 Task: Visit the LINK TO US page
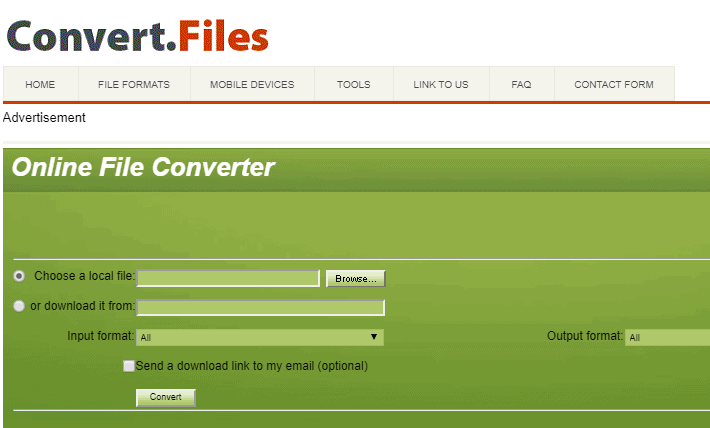(441, 84)
